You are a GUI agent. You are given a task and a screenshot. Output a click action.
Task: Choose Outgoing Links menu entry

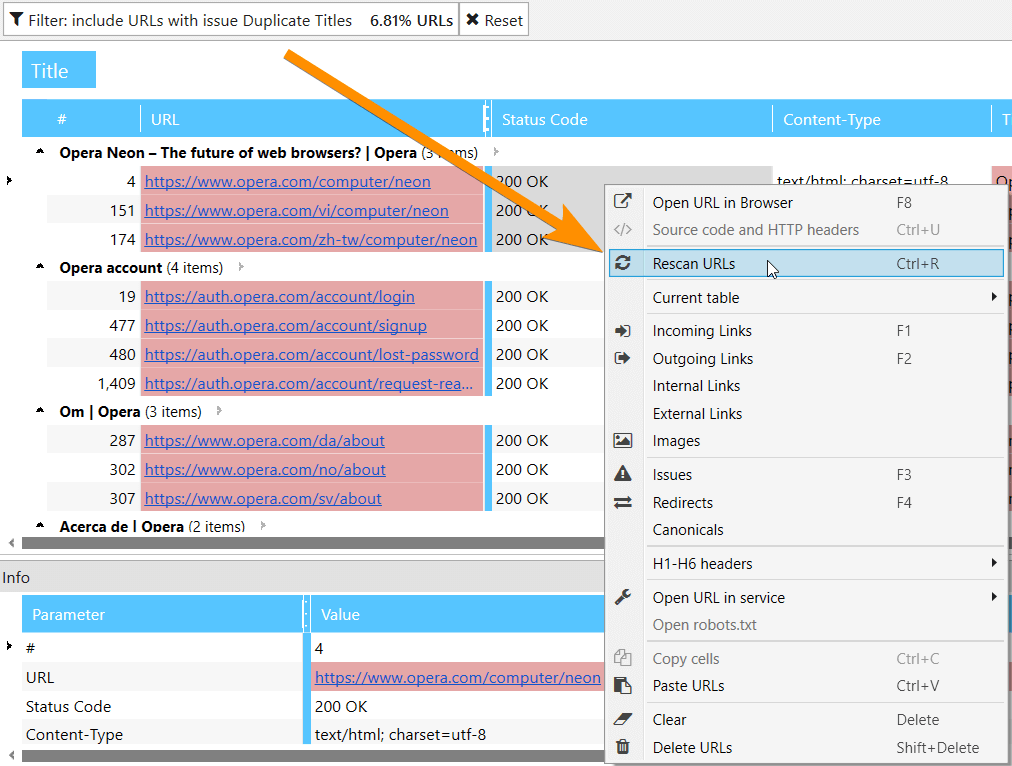pos(806,359)
